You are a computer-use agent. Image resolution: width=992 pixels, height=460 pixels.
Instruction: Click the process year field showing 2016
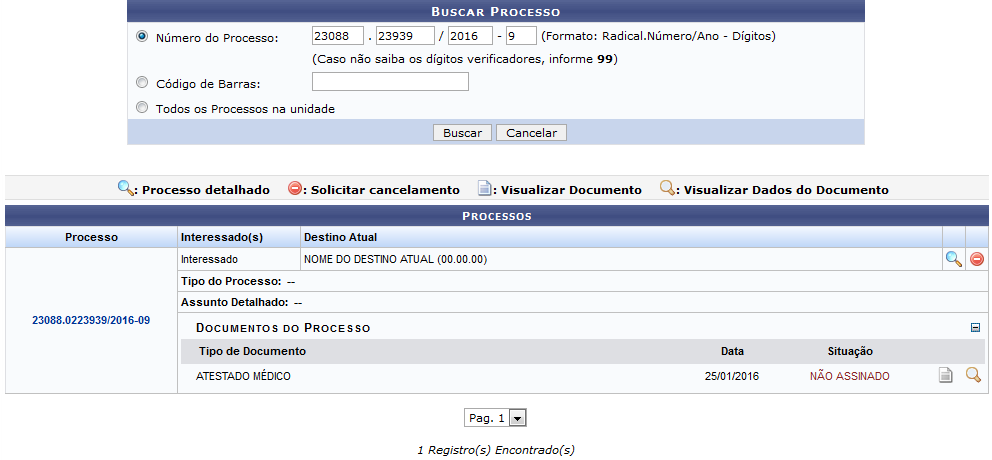pos(470,36)
